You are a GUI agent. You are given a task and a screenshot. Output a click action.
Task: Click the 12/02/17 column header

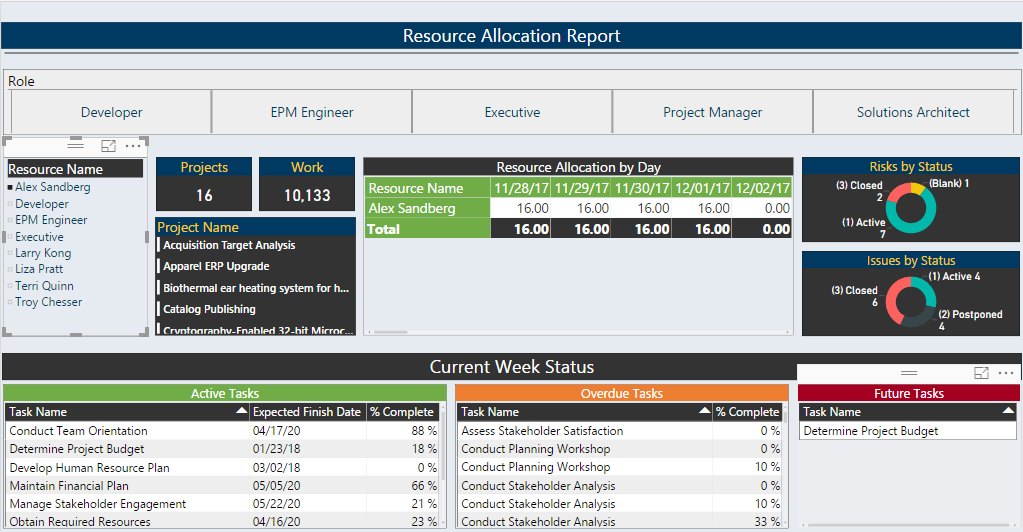coord(762,188)
